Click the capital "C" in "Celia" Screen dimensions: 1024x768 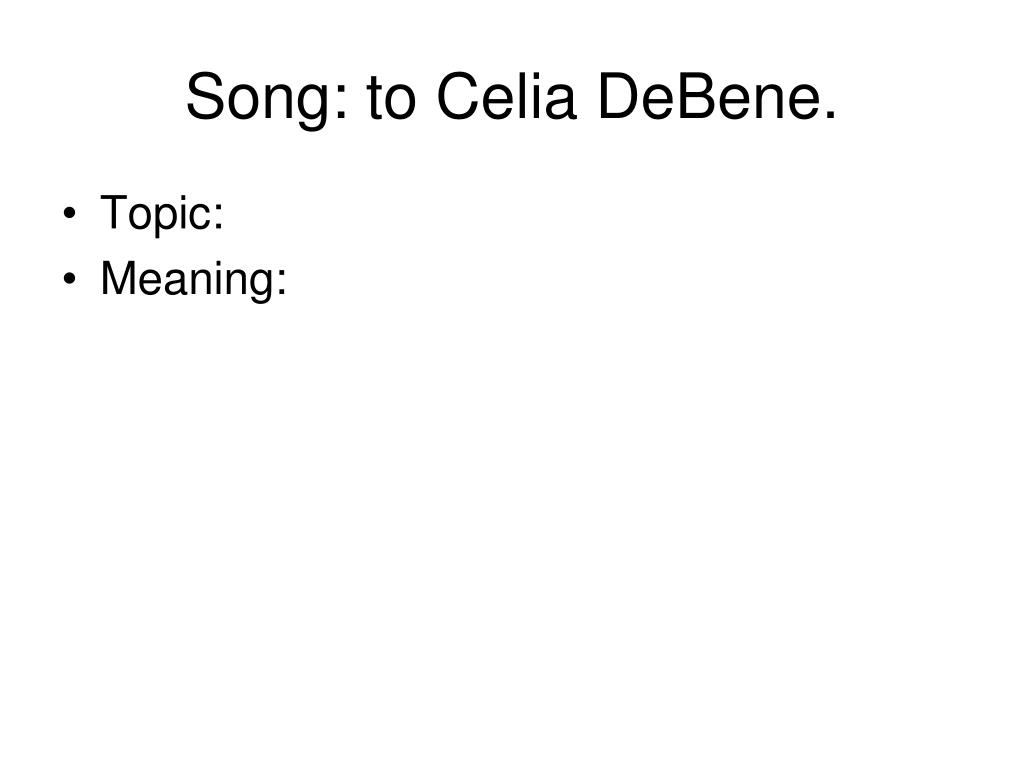(x=460, y=96)
